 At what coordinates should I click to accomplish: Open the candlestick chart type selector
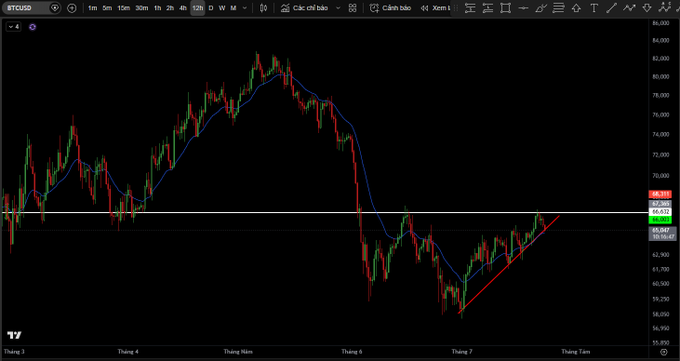pyautogui.click(x=263, y=8)
